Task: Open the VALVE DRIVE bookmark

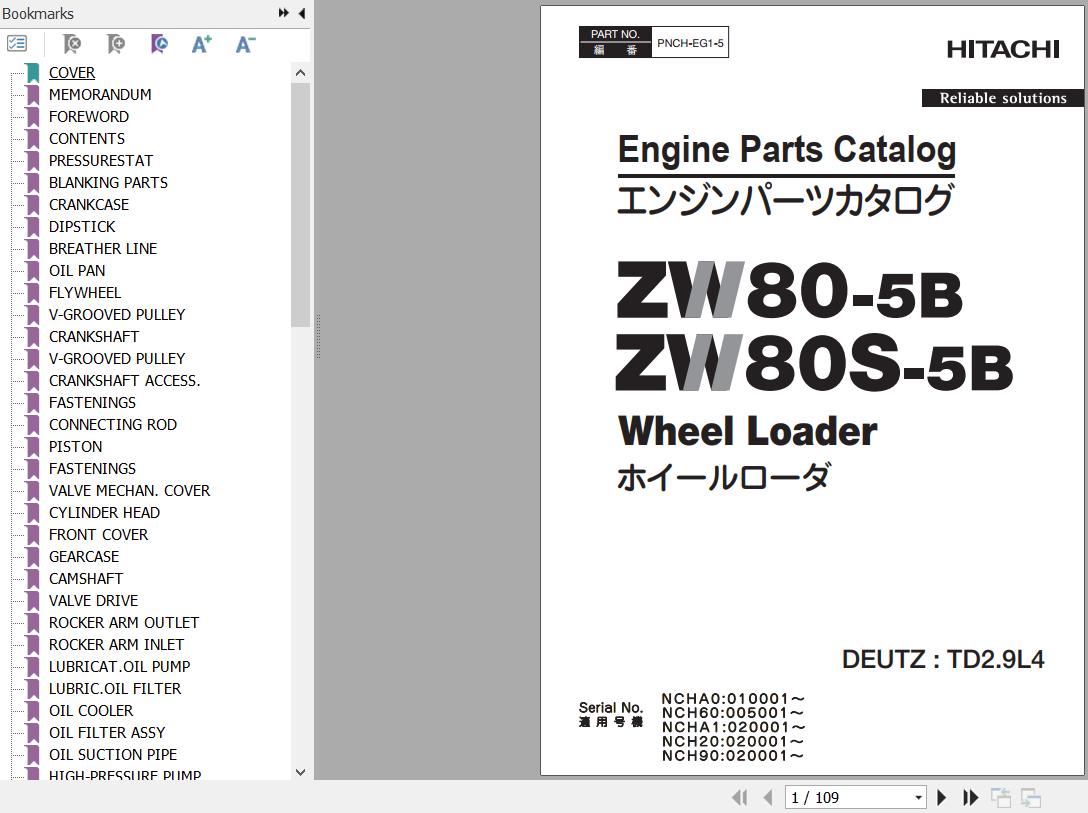Action: pos(93,601)
